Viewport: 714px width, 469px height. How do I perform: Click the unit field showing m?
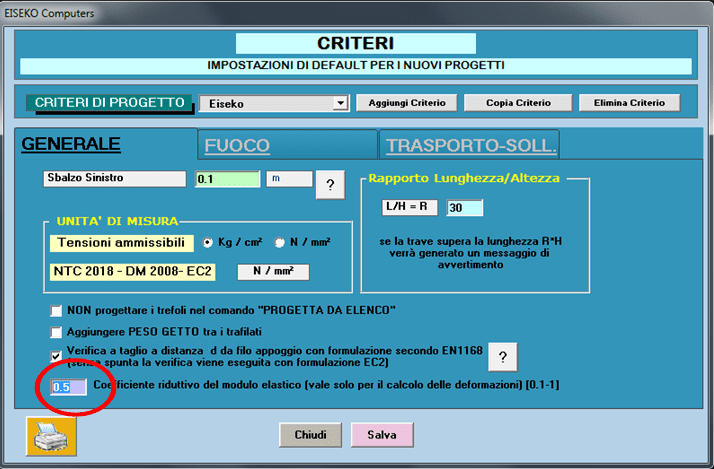(290, 178)
